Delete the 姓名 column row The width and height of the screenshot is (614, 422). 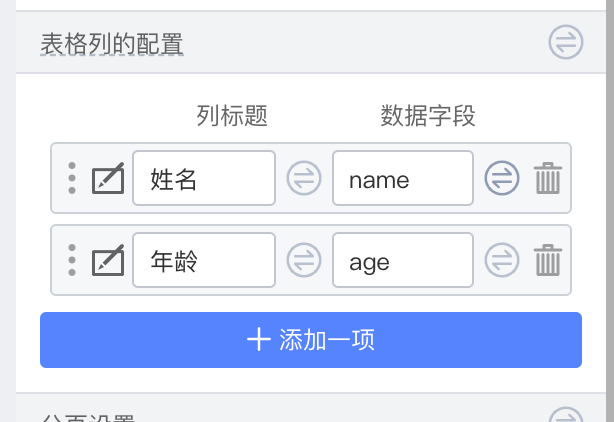coord(547,179)
